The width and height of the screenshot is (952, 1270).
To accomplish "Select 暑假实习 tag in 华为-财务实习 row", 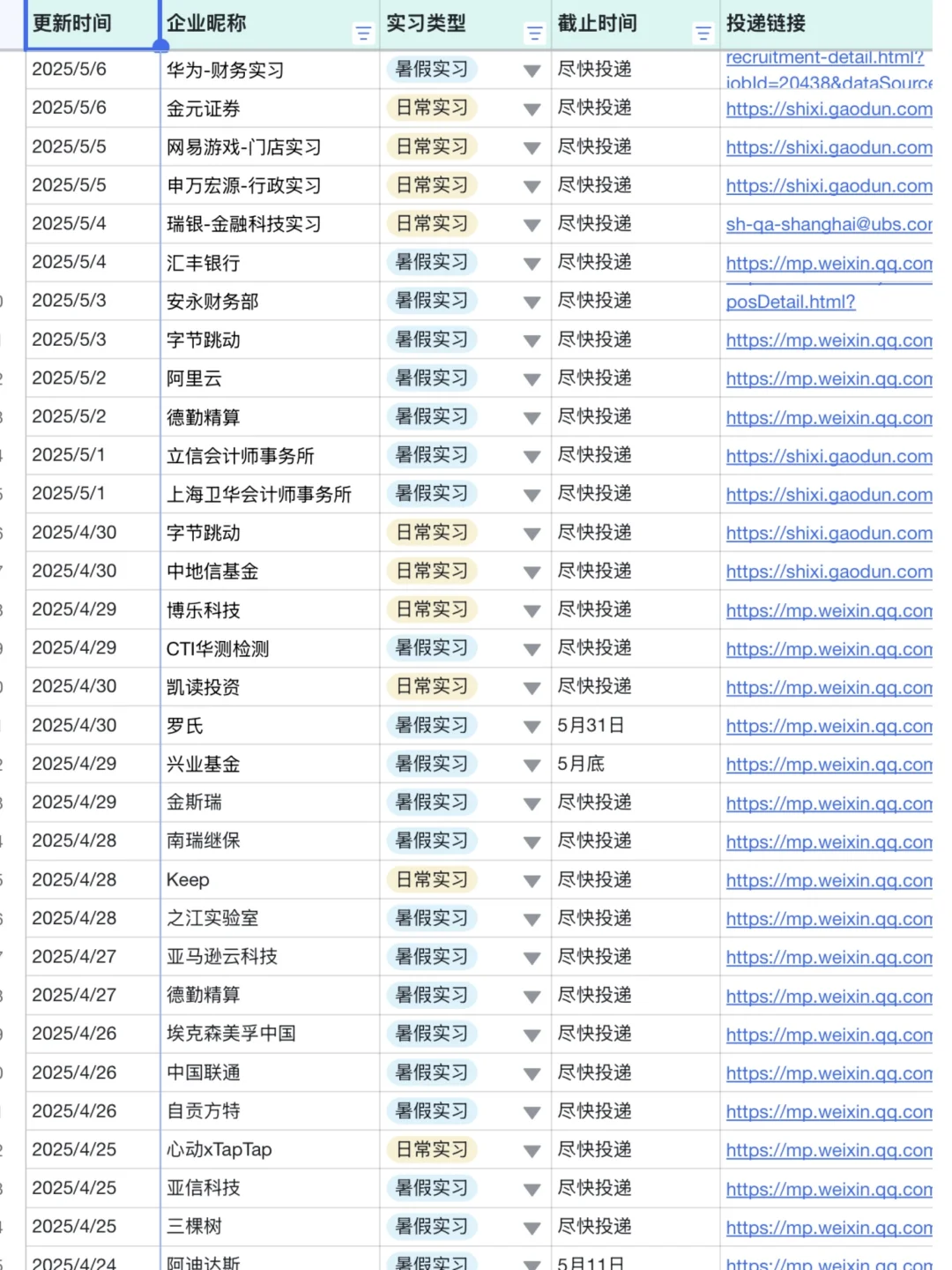I will click(x=432, y=69).
